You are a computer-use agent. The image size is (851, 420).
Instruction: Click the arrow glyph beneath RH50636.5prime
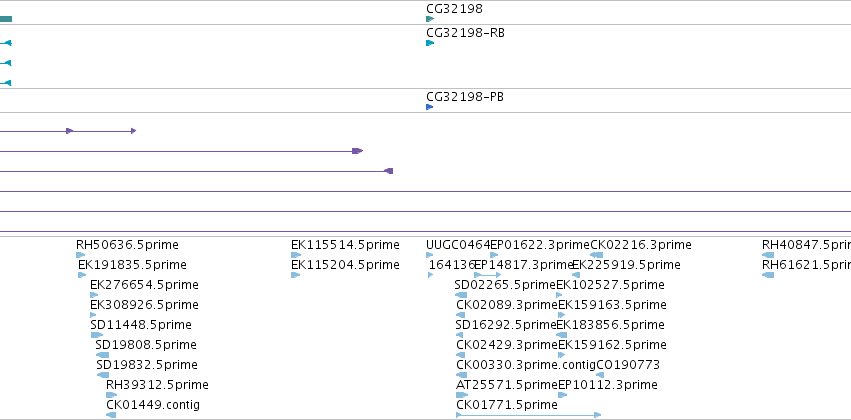80,255
